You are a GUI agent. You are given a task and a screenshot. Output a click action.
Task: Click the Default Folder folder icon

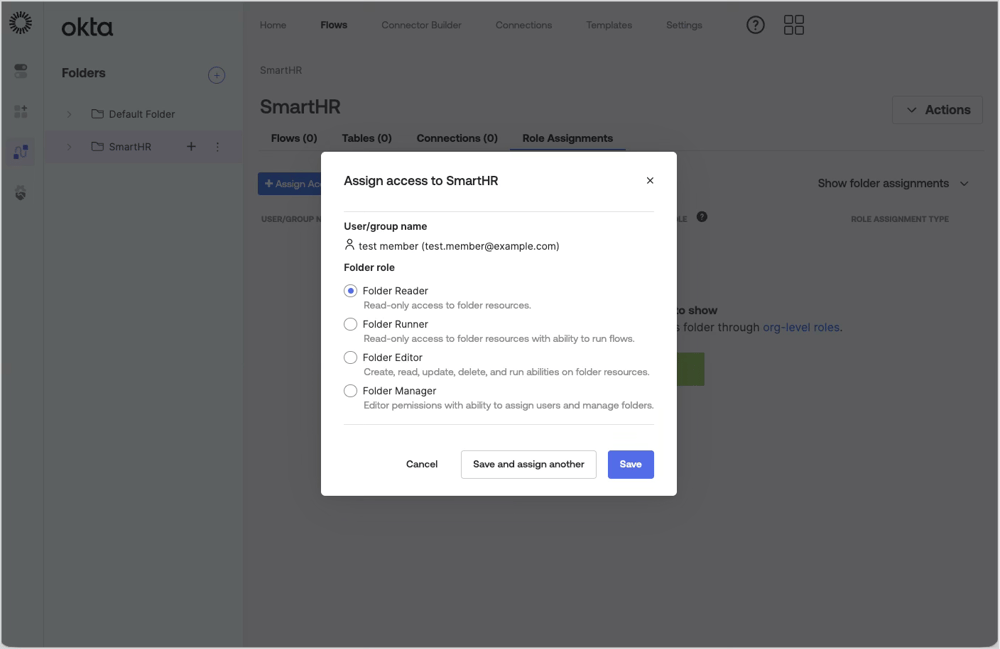(97, 113)
